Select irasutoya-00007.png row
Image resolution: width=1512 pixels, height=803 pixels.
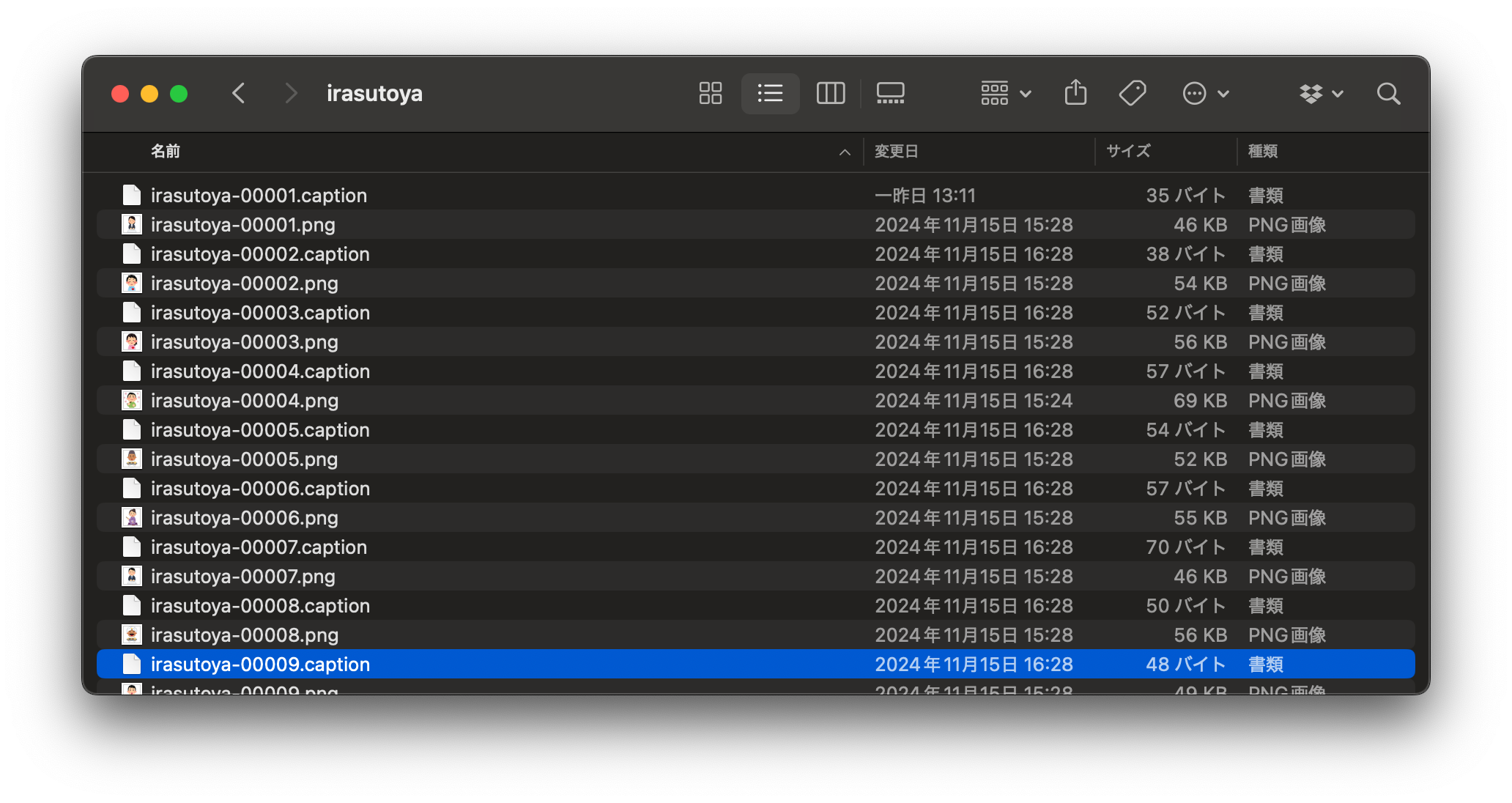pyautogui.click(x=243, y=577)
